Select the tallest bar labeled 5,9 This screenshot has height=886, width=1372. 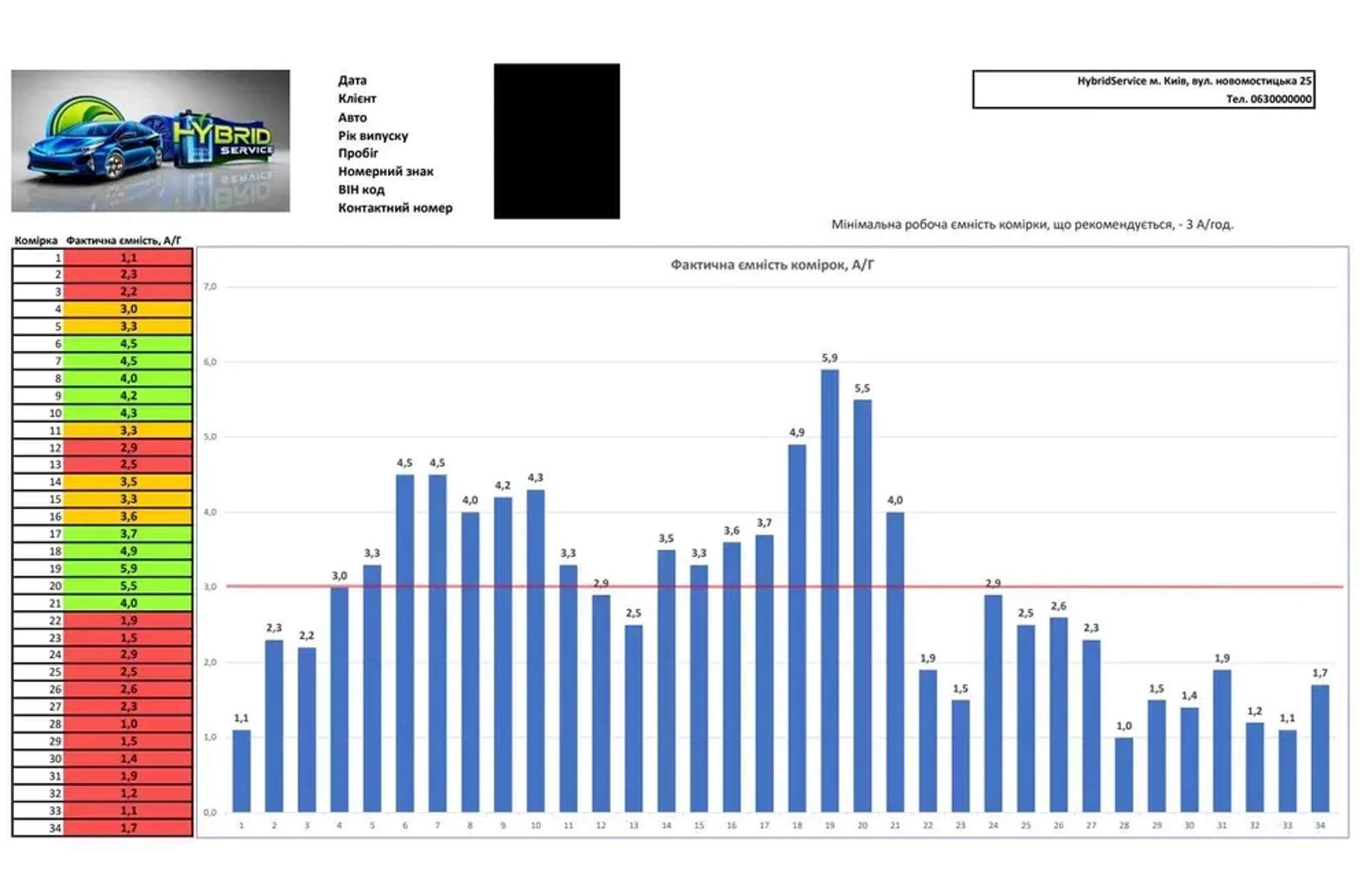click(830, 590)
